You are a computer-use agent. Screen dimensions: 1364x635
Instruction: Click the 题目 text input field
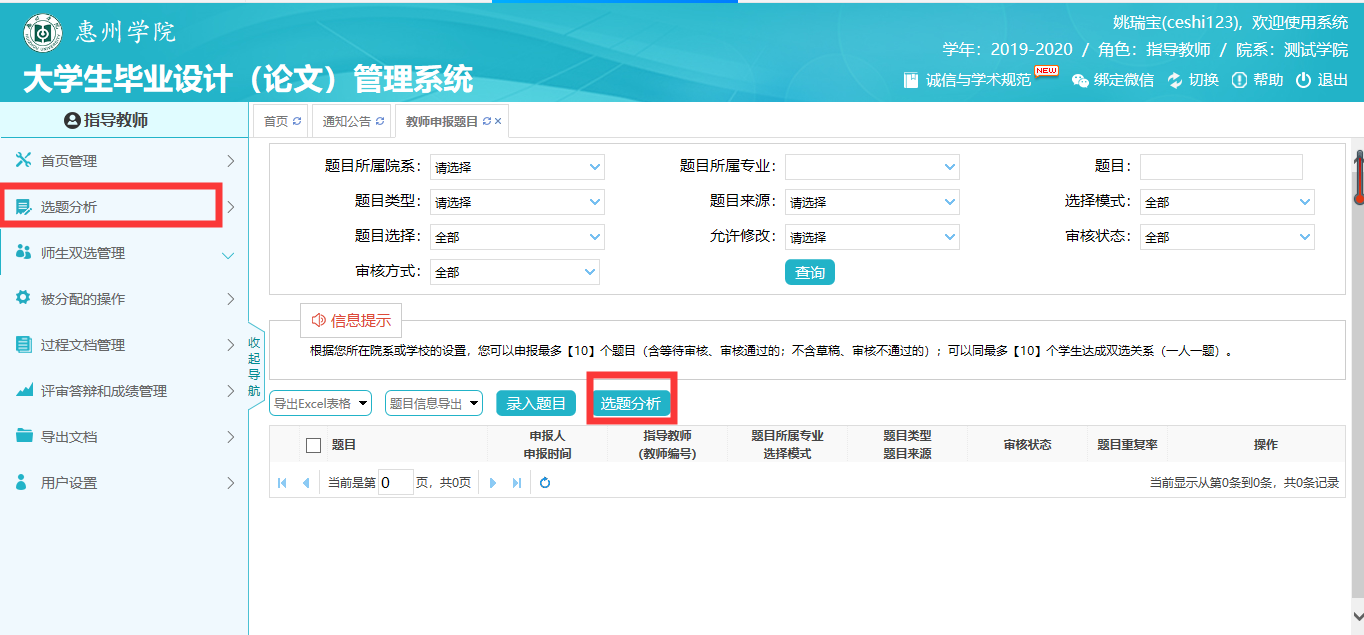point(1221,167)
